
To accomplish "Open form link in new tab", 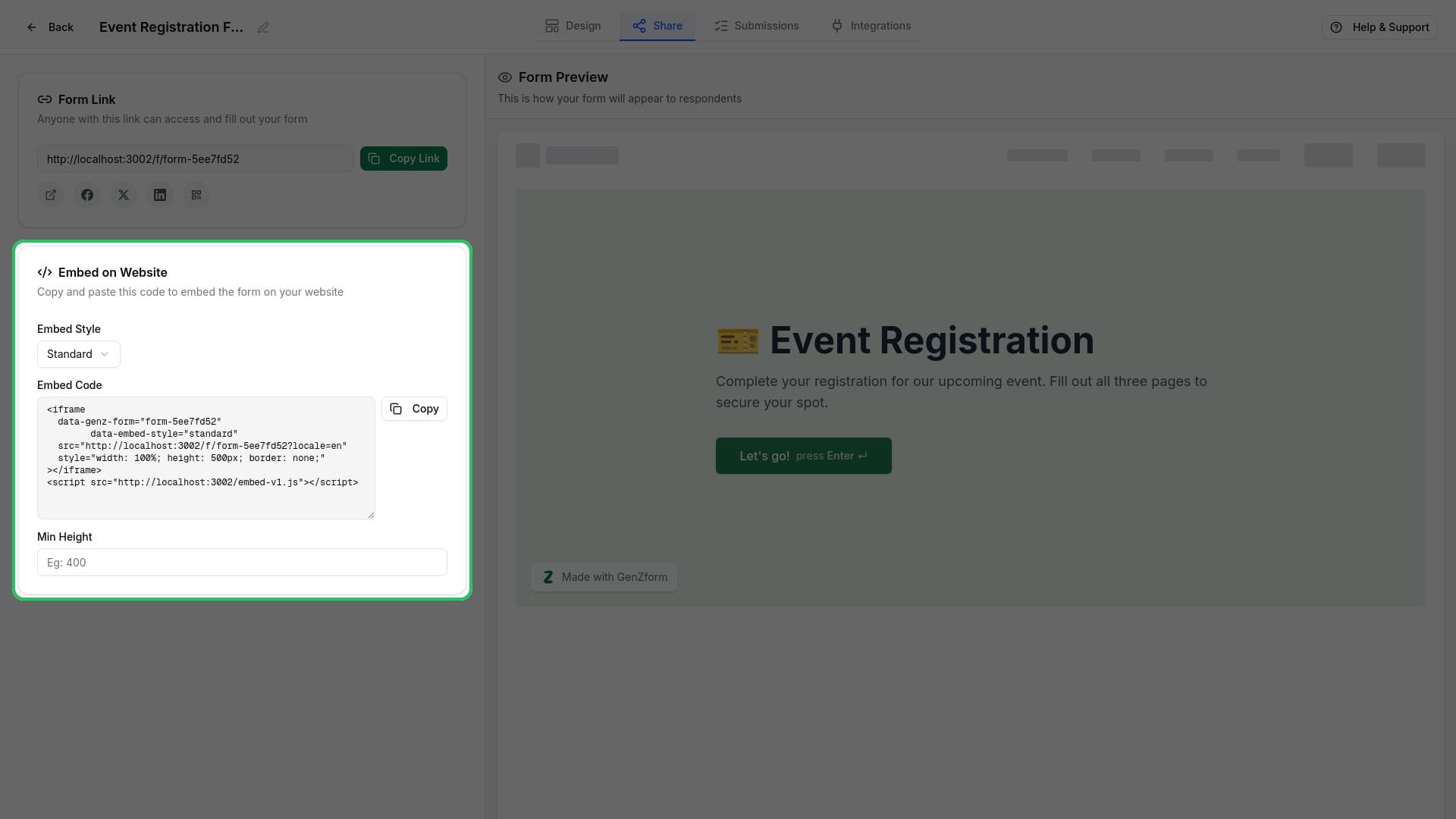I will (x=51, y=195).
